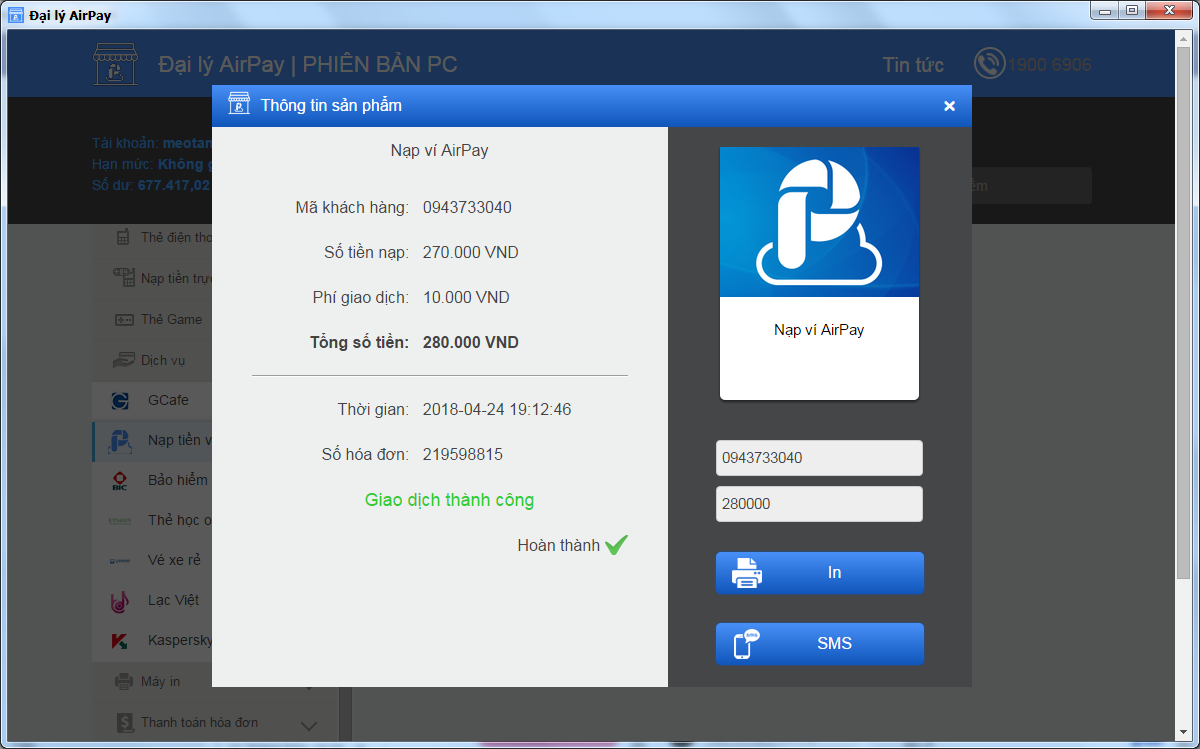Screen dimensions: 1200x749
Task: Click customer code value 0943733040
Action: pos(467,208)
